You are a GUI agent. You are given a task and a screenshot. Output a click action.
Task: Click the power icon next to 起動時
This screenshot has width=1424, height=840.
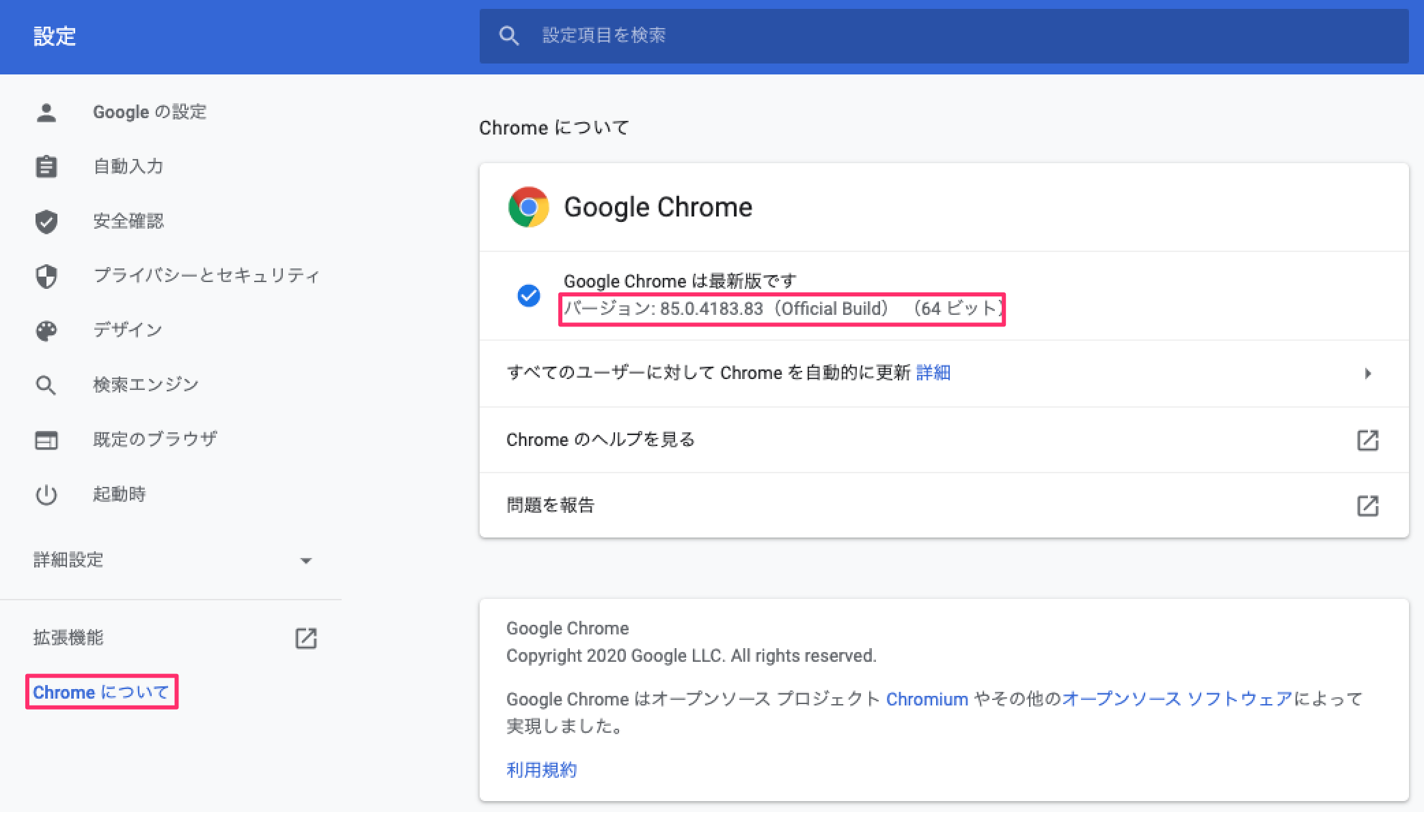[x=46, y=494]
